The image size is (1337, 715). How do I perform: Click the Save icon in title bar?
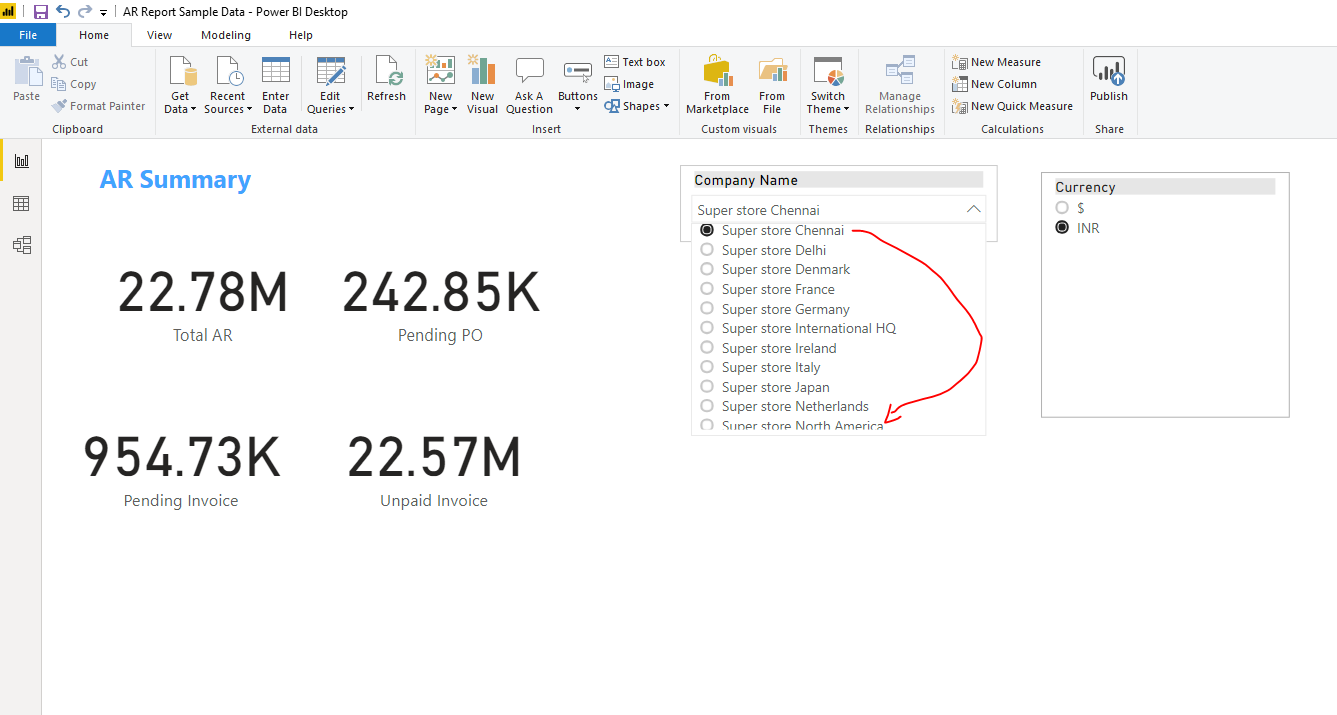pos(41,12)
